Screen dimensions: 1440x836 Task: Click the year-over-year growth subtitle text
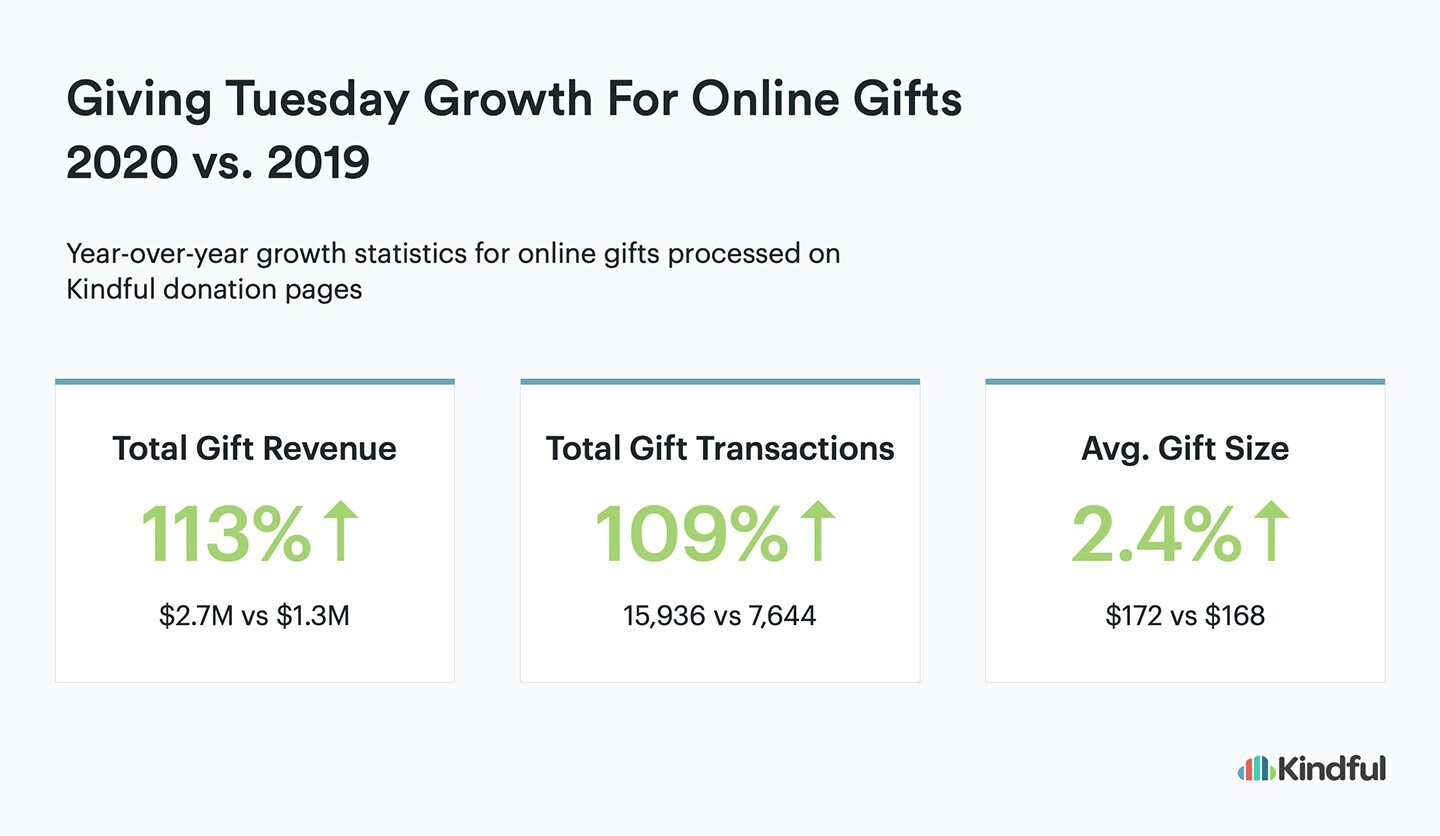[x=453, y=272]
